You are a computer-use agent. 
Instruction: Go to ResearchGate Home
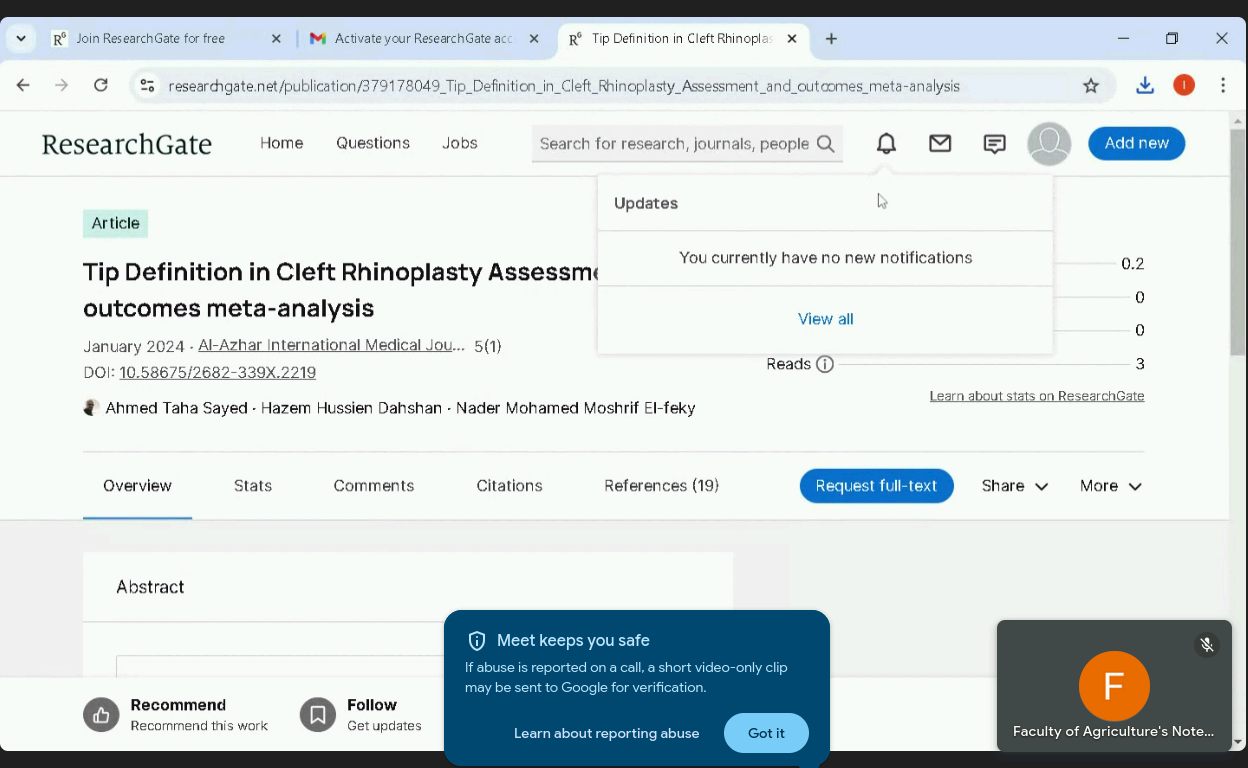point(281,143)
